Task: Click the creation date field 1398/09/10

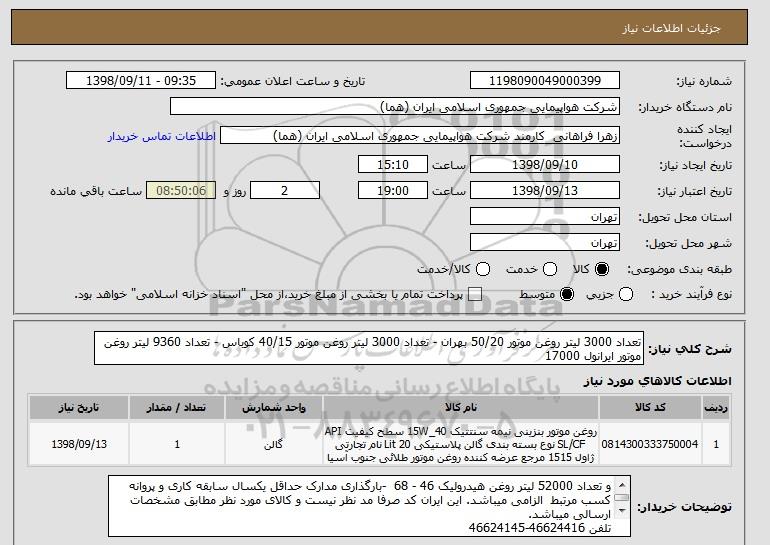Action: click(545, 164)
